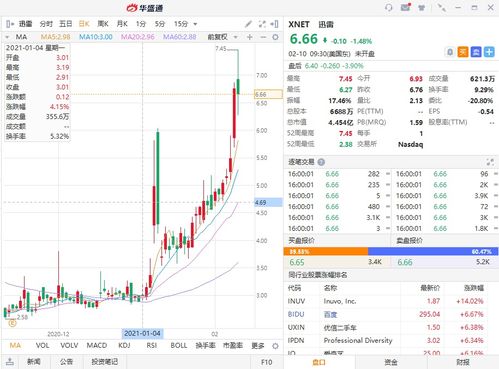Image resolution: width=499 pixels, height=369 pixels.
Task: Toggle the right quote panel collapse icon
Action: click(x=274, y=24)
